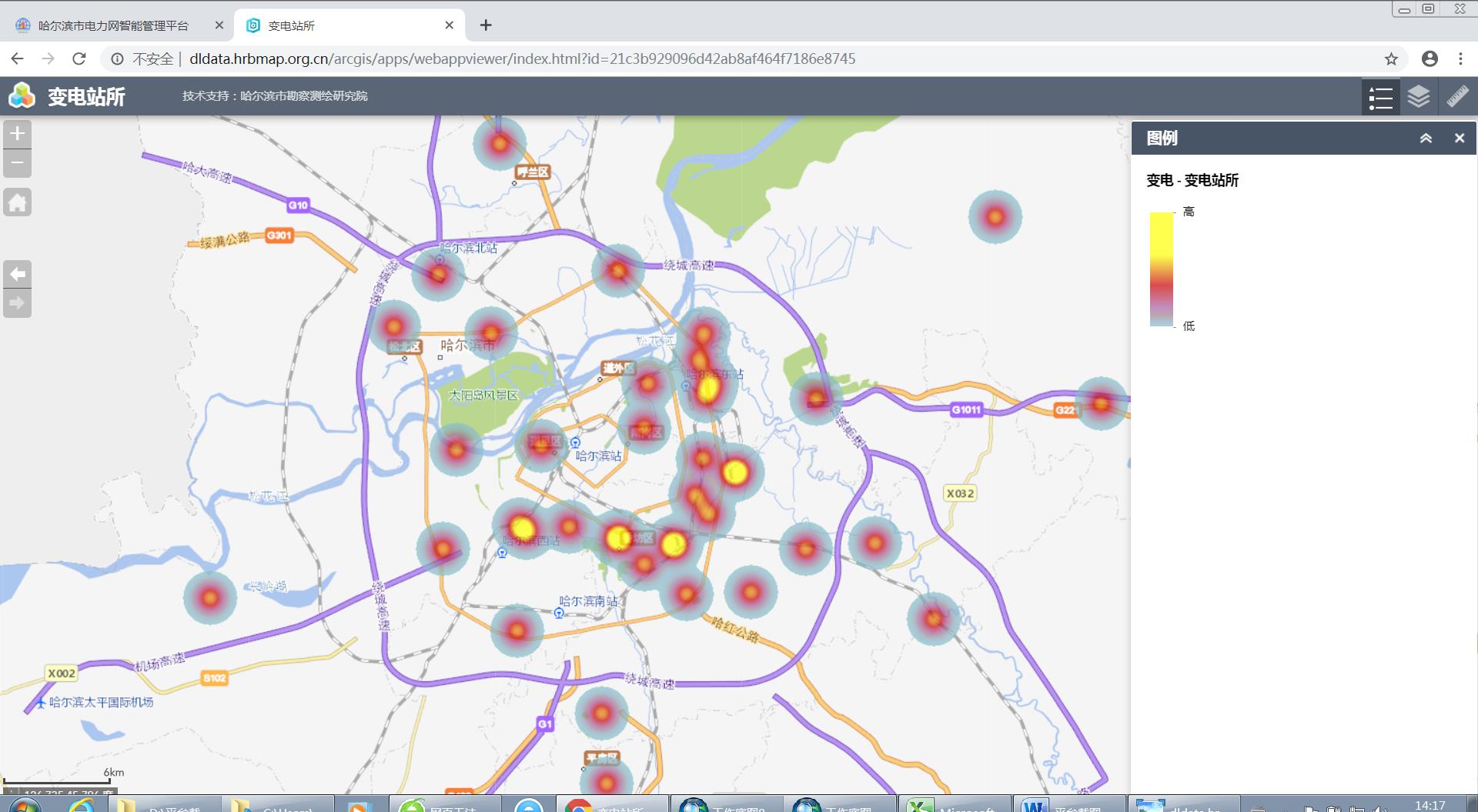Screen dimensions: 1478x812
Task: Go to previous map extent
Action: point(17,274)
